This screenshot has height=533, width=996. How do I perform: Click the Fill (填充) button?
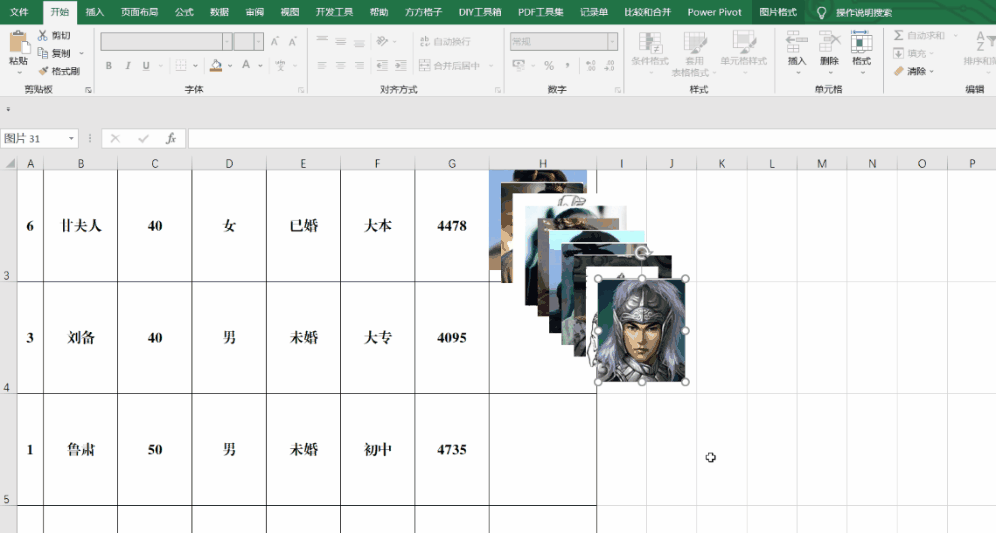(x=913, y=53)
